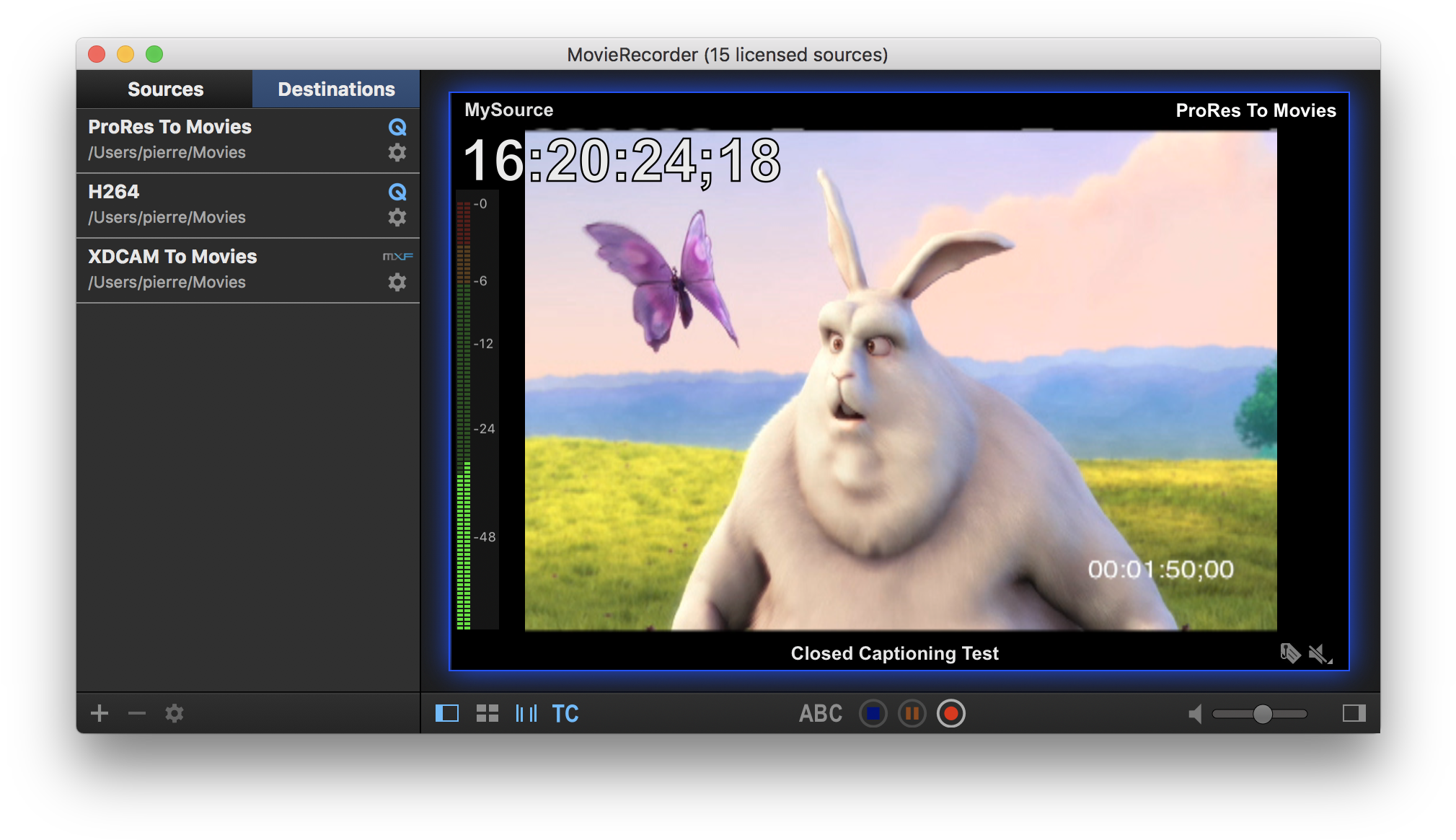Switch to the grid view layout

(487, 713)
